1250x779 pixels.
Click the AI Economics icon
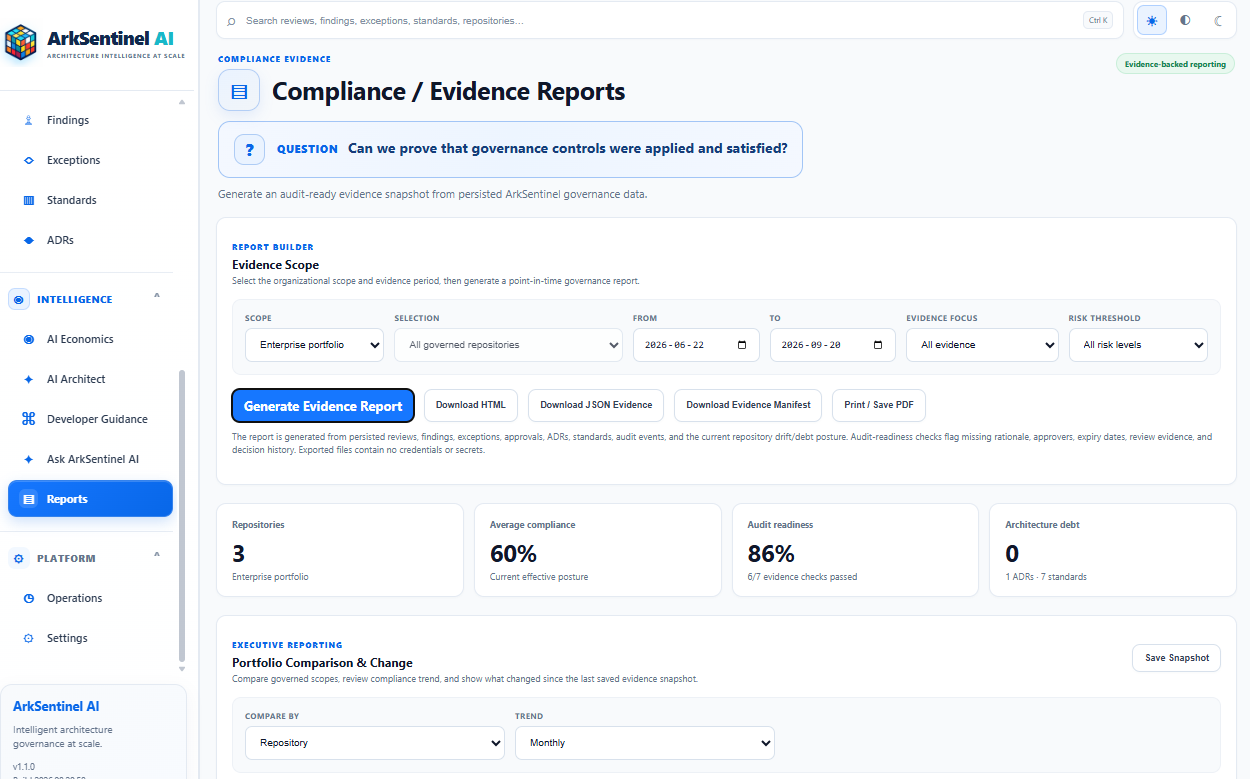tap(28, 339)
